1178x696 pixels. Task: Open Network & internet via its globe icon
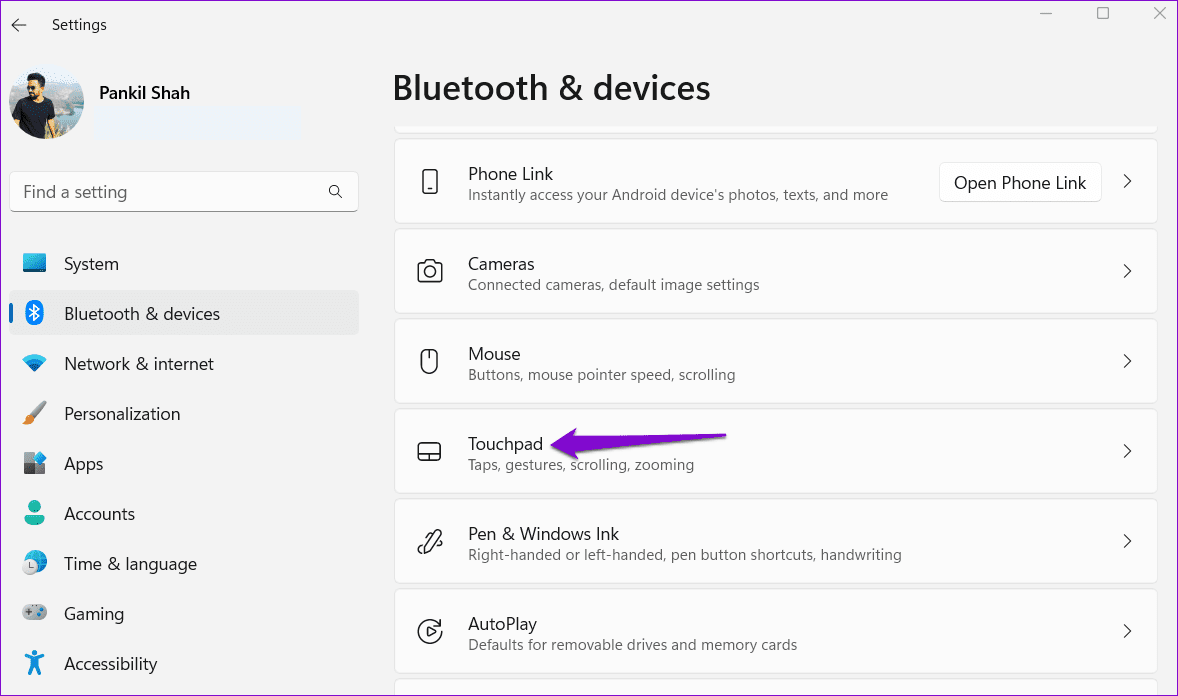(x=34, y=363)
